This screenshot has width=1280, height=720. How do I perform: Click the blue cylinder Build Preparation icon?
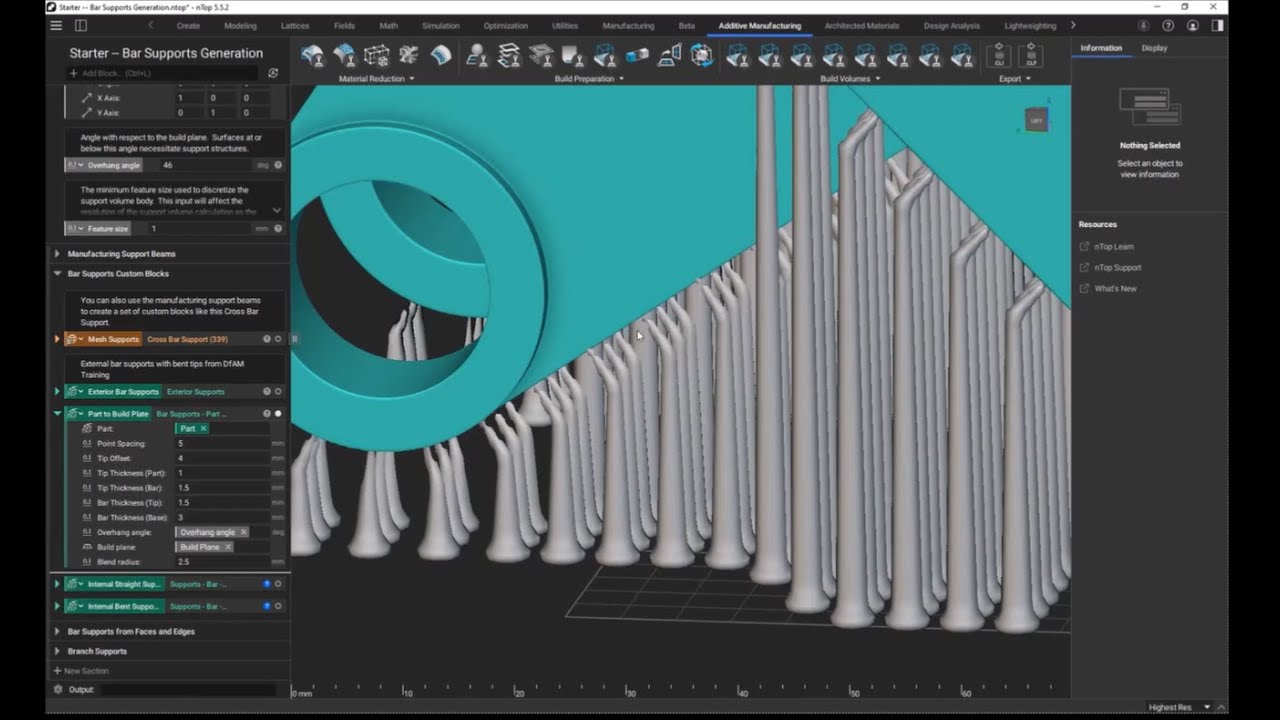637,56
